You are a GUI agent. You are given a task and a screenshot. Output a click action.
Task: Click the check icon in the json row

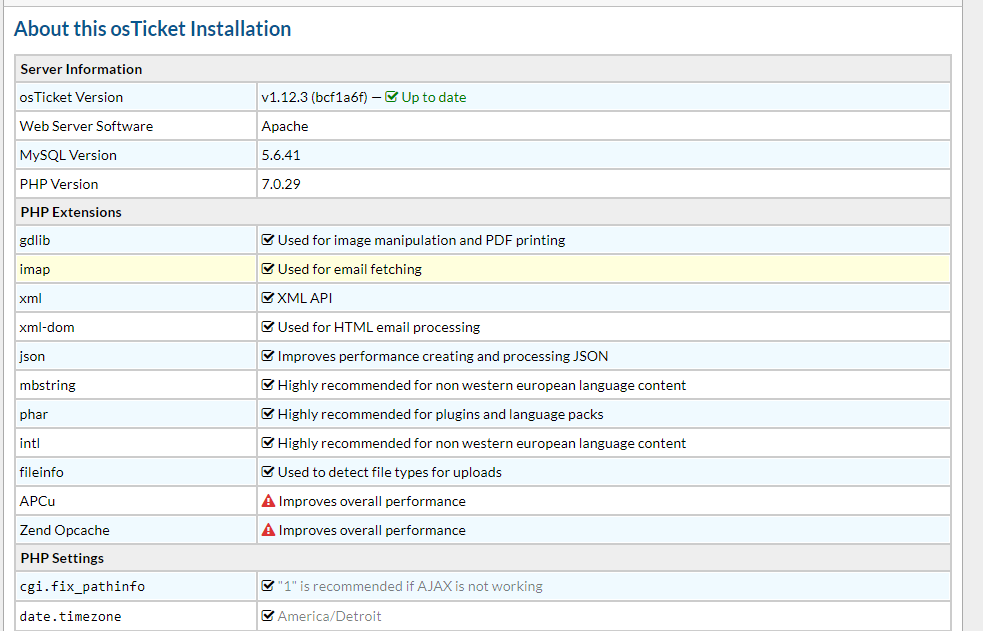pyautogui.click(x=268, y=356)
